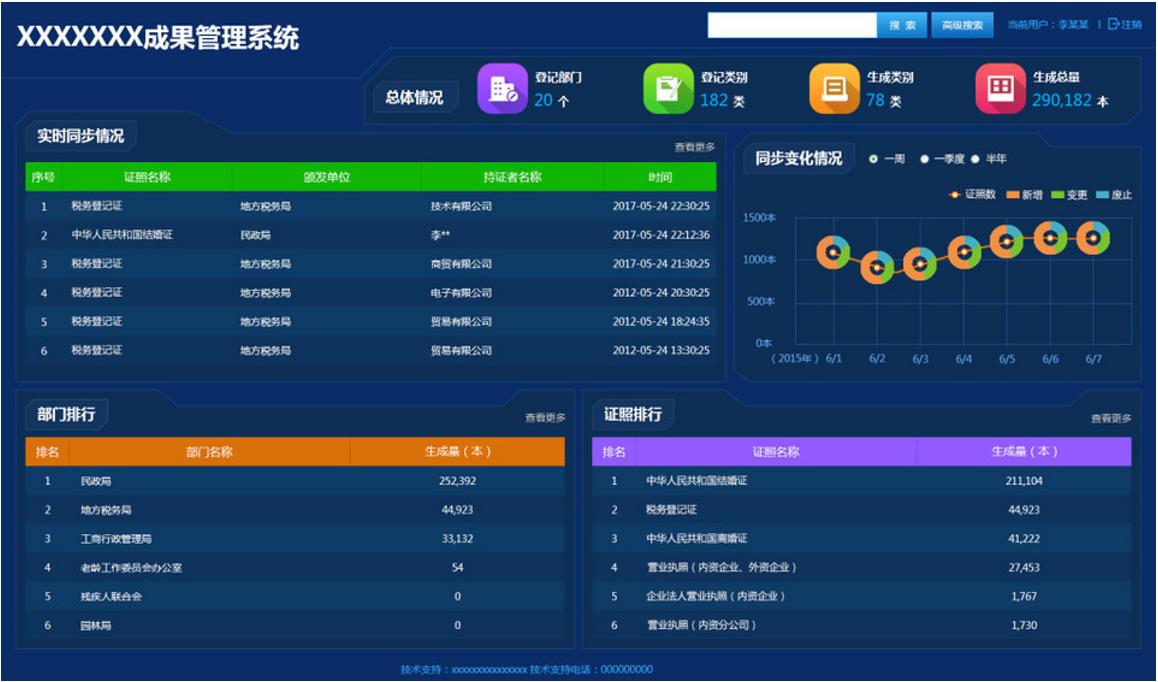
Task: Toggle the orange 新增 legend swatch
Action: tap(1012, 195)
